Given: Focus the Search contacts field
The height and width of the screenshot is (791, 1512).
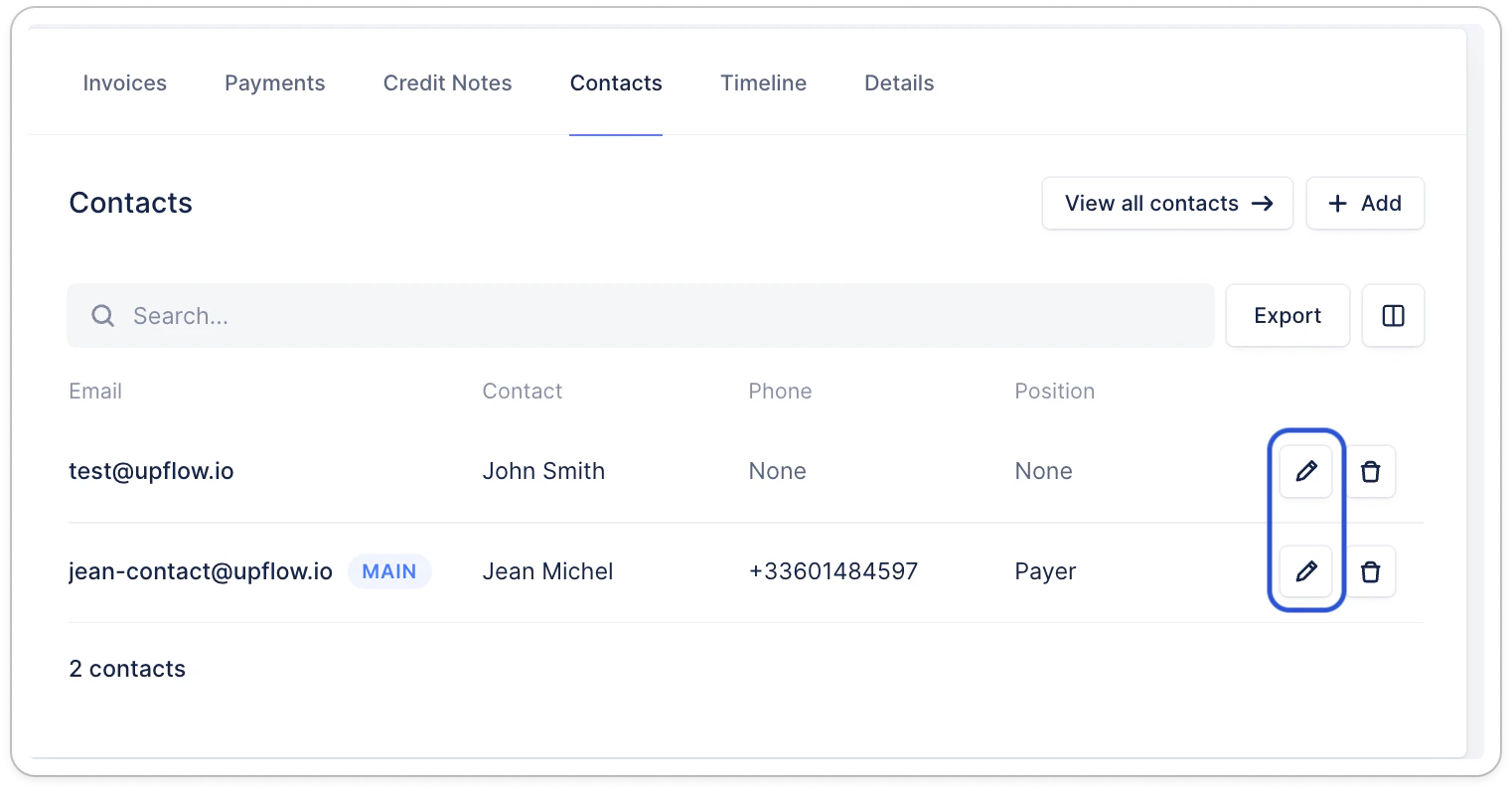Looking at the screenshot, I should [641, 316].
